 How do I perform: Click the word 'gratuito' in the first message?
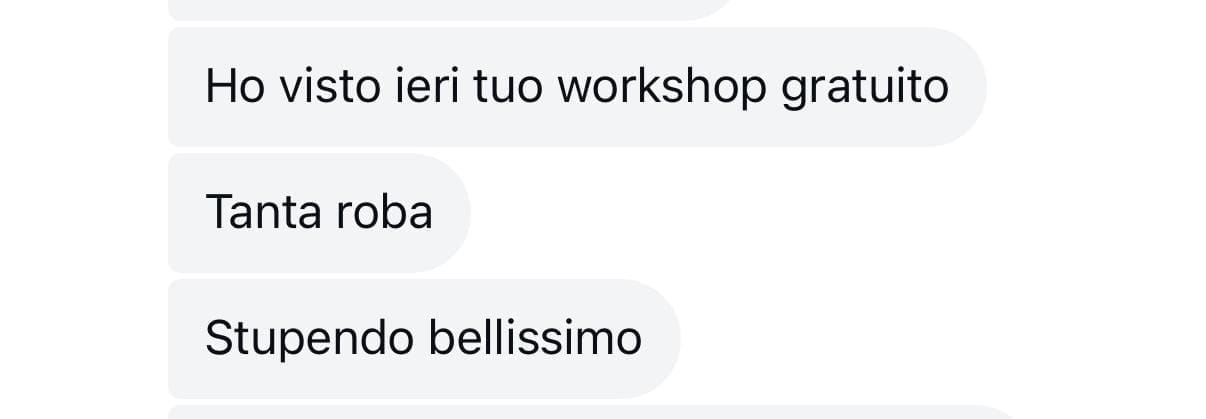(x=865, y=88)
